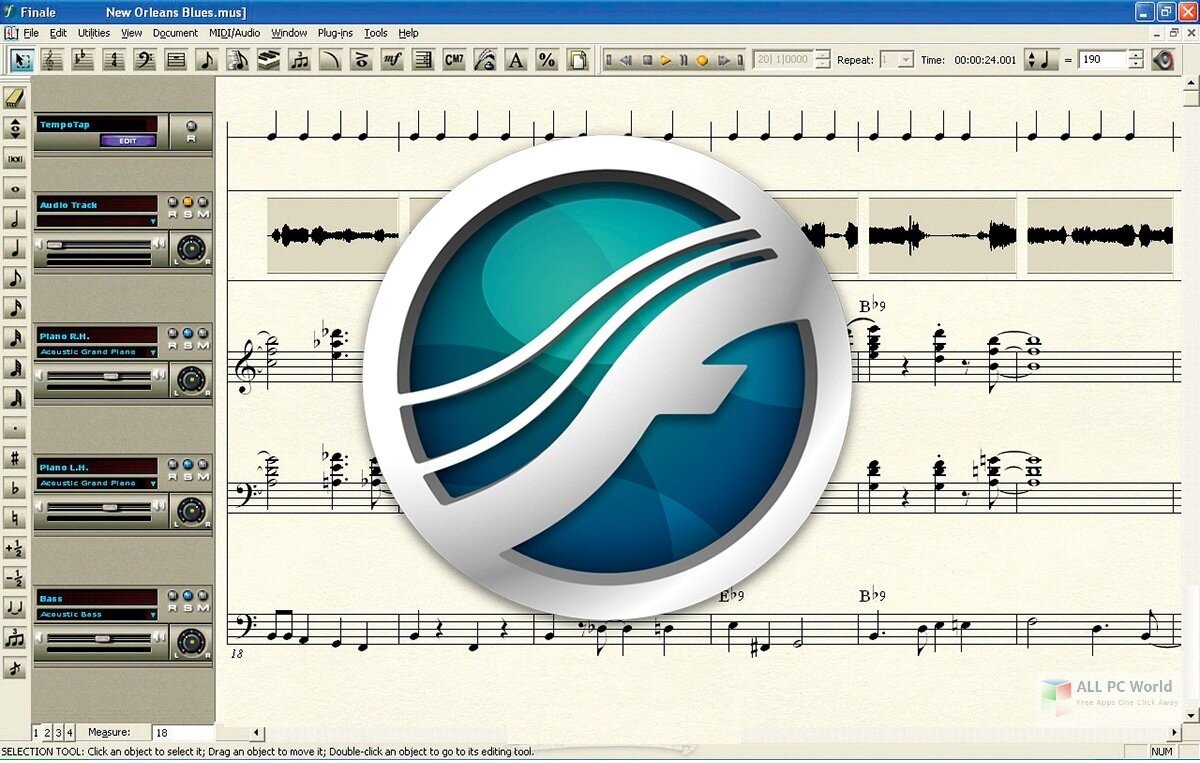The image size is (1200, 763).
Task: Open the MIDI/Audio menu
Action: pyautogui.click(x=235, y=33)
